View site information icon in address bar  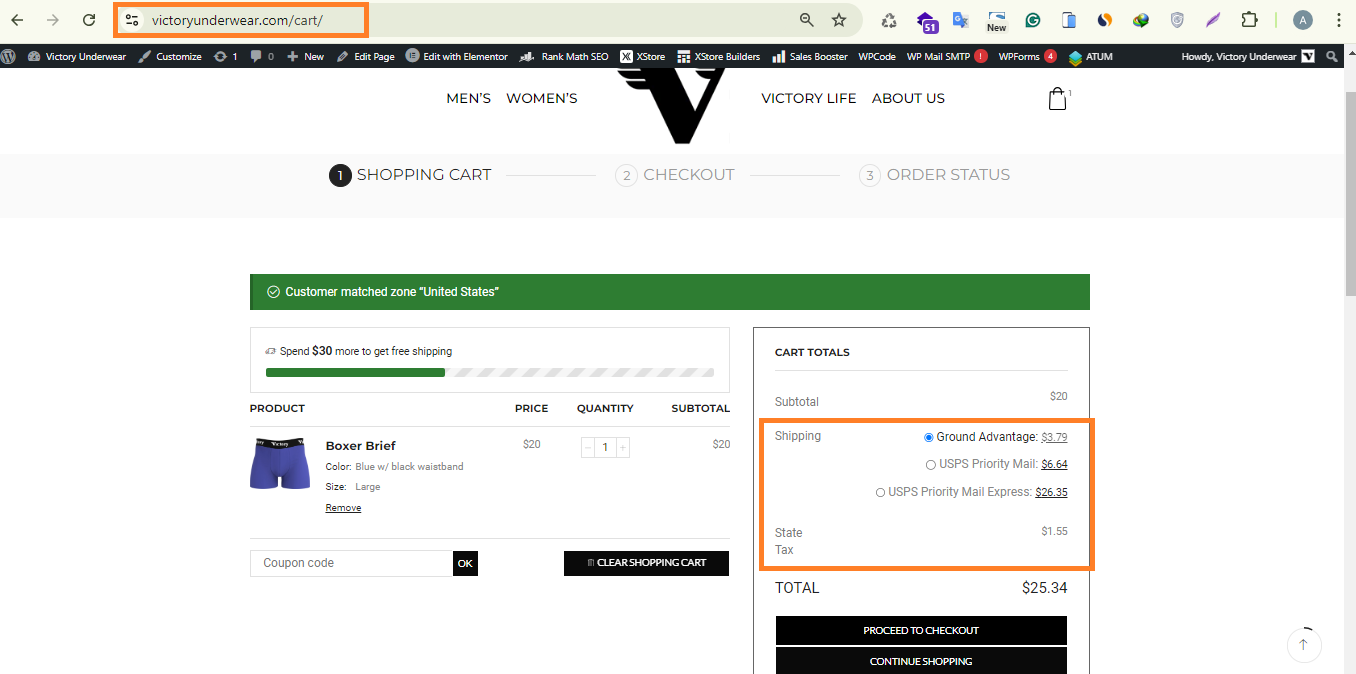coord(132,20)
